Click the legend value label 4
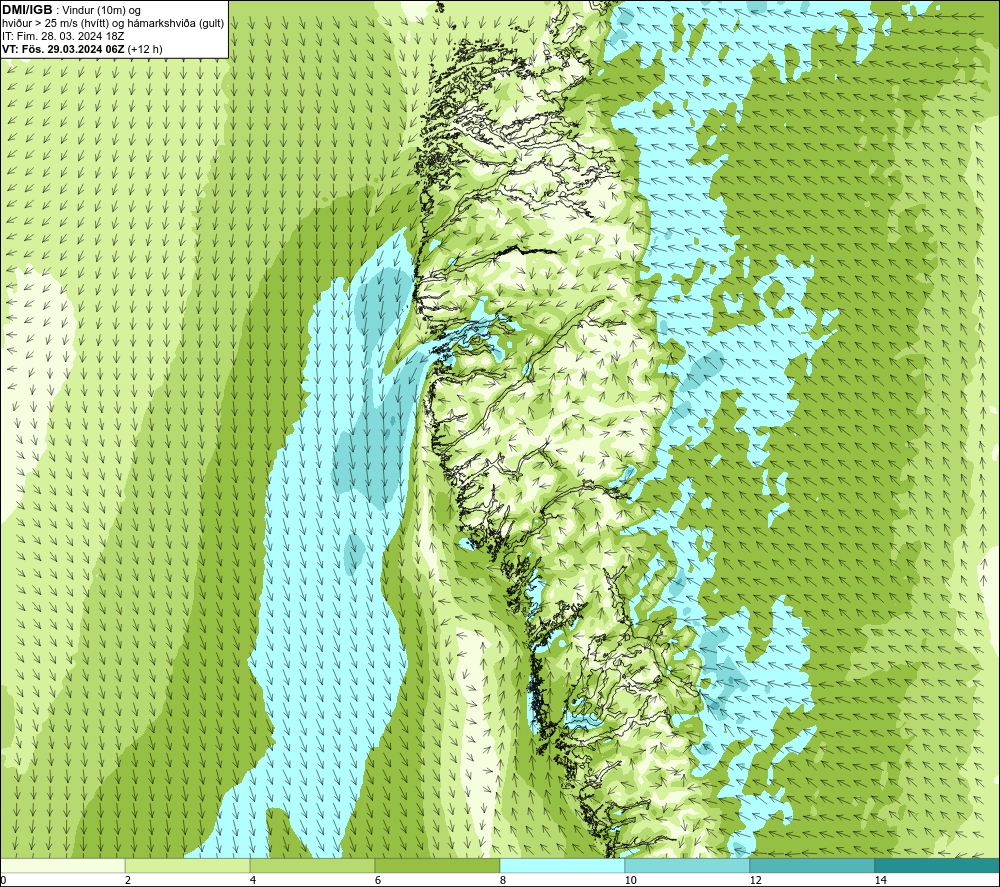 [253, 880]
